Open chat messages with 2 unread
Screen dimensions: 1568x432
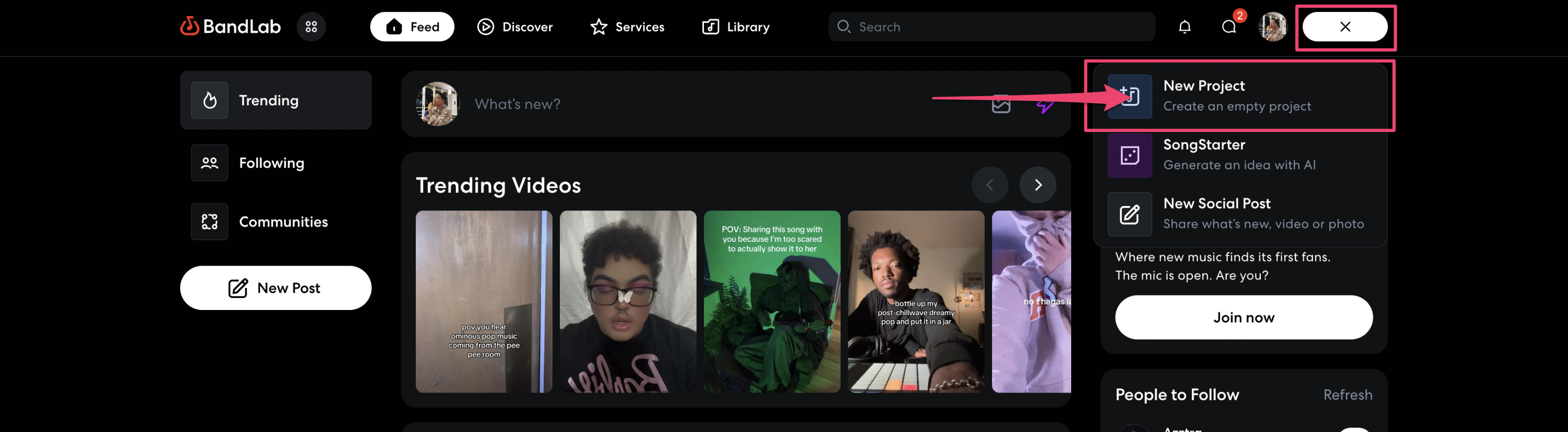(1228, 27)
